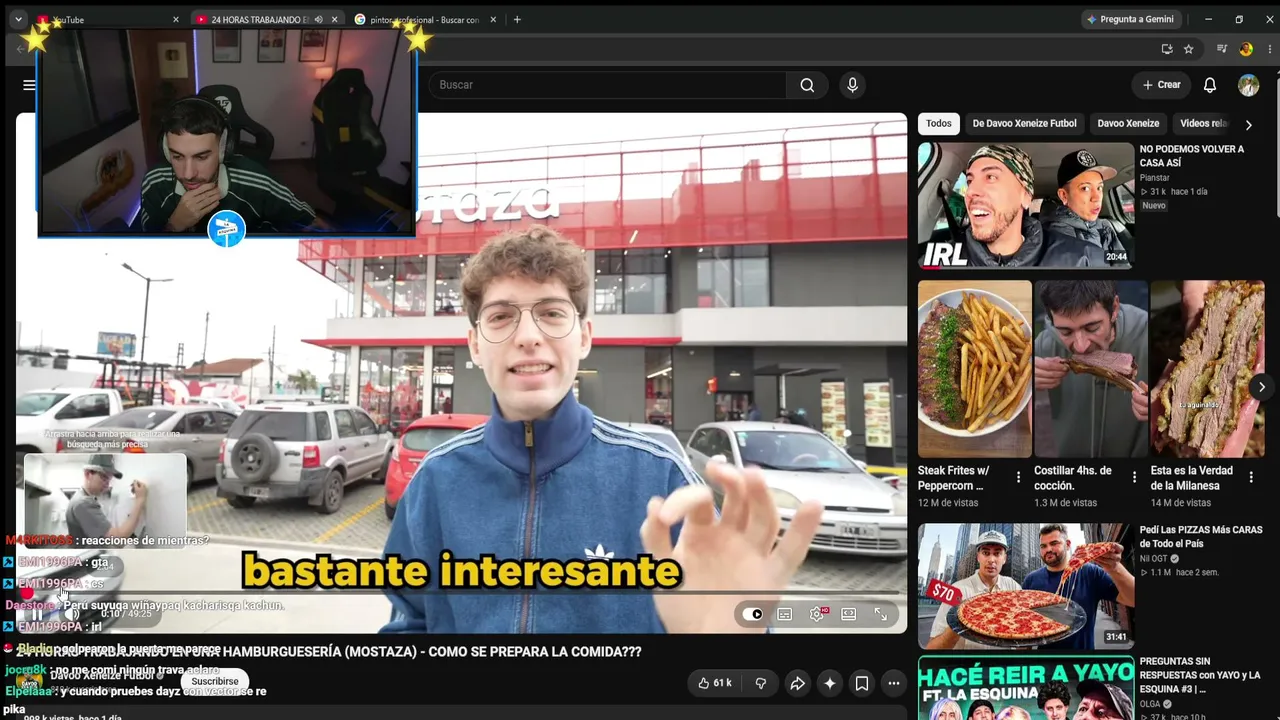Open the video player settings gear
Screen dimensions: 1280x720
pos(817,614)
